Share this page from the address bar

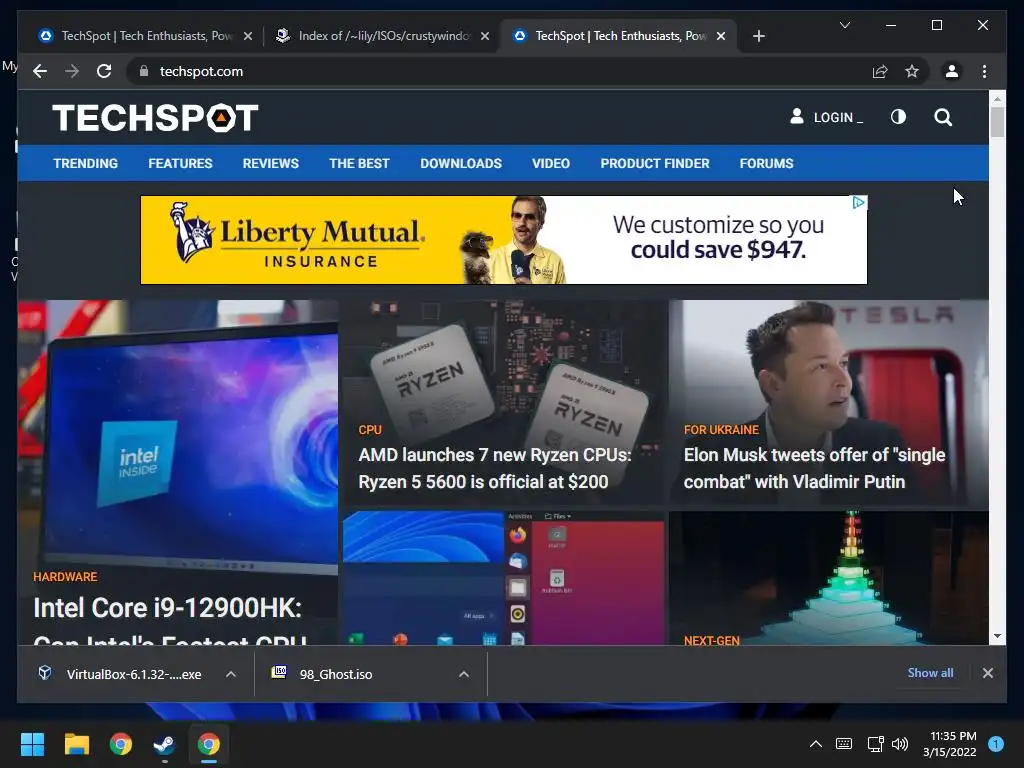tap(880, 71)
